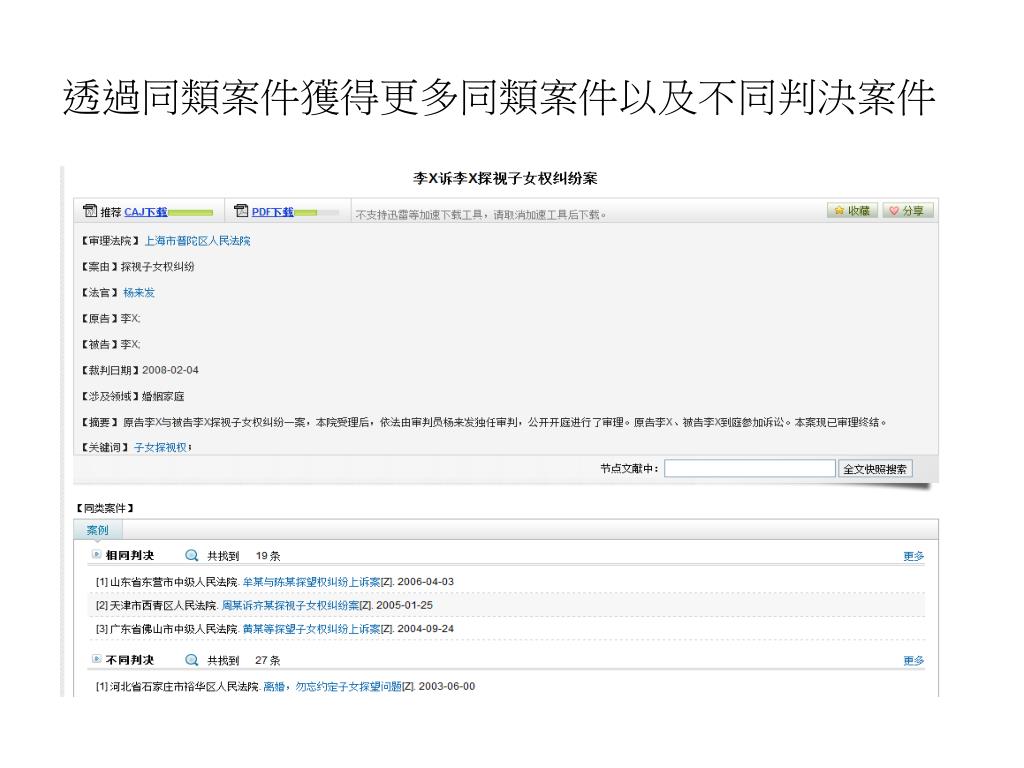Click the 【同类案件】 section heading
Viewport: 1024px width, 768px height.
(105, 508)
